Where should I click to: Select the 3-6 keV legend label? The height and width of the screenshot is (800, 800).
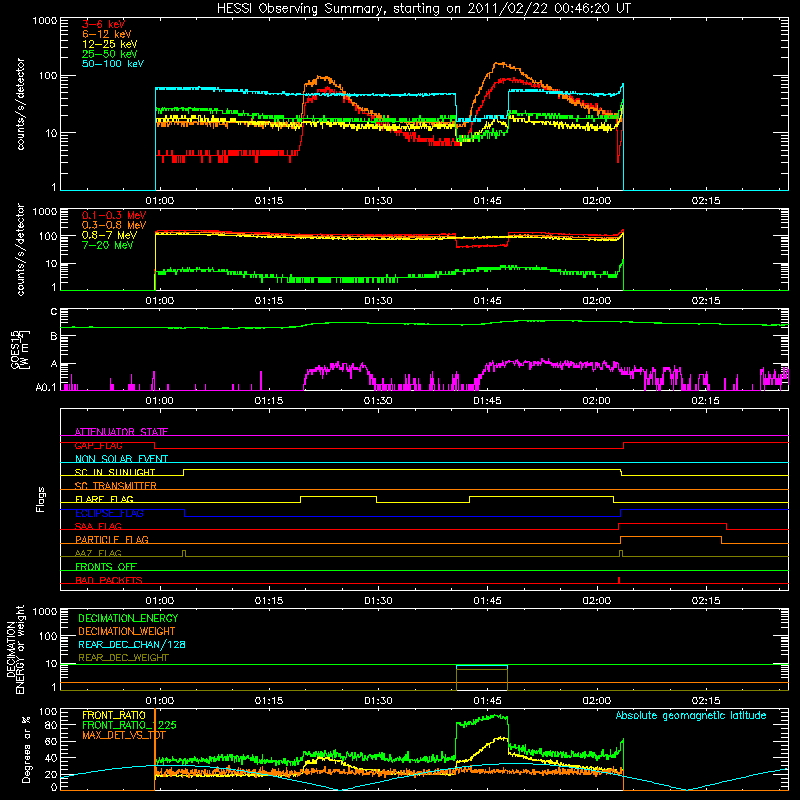click(104, 24)
